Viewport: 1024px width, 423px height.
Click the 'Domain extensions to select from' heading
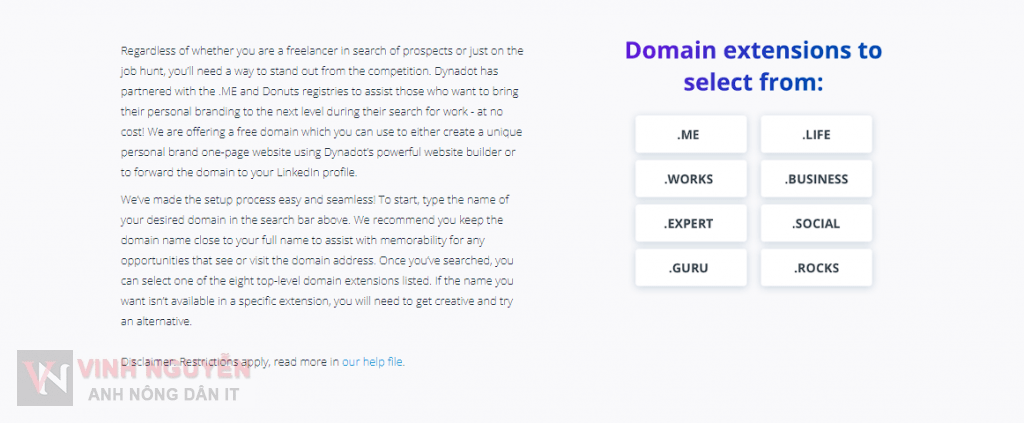(754, 67)
